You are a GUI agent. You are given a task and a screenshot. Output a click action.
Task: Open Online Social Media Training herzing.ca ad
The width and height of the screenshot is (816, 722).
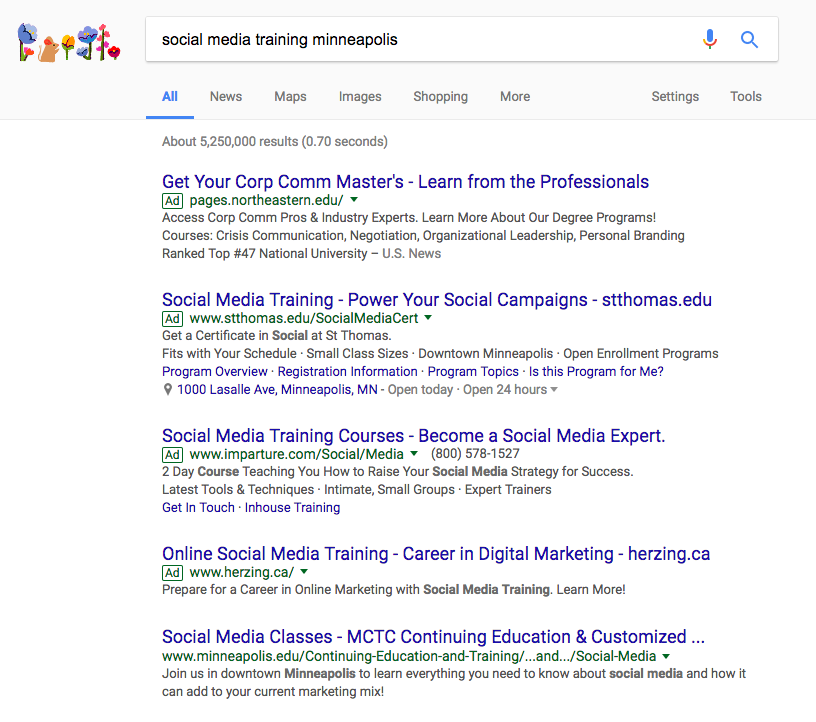(x=436, y=554)
